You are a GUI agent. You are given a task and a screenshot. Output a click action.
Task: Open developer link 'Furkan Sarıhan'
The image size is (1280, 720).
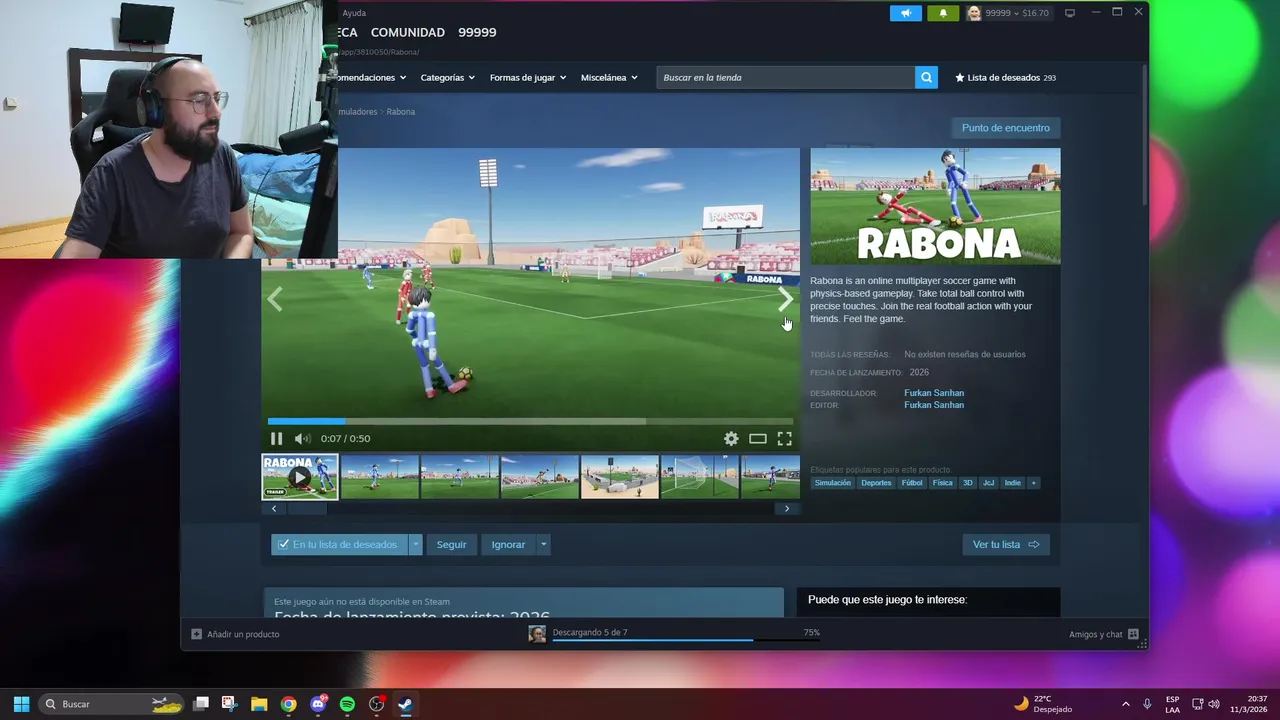point(934,393)
